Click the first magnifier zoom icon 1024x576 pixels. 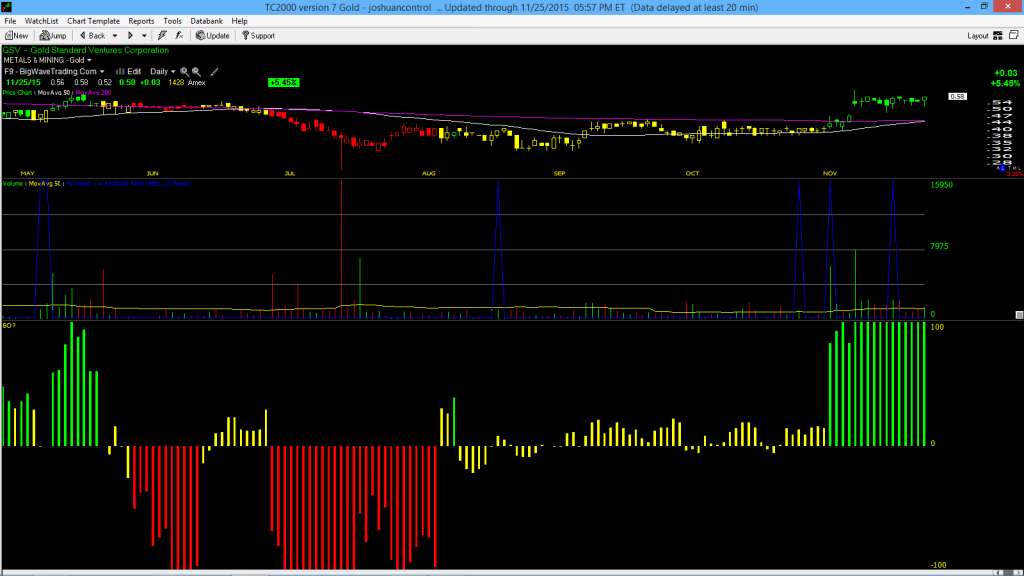185,72
